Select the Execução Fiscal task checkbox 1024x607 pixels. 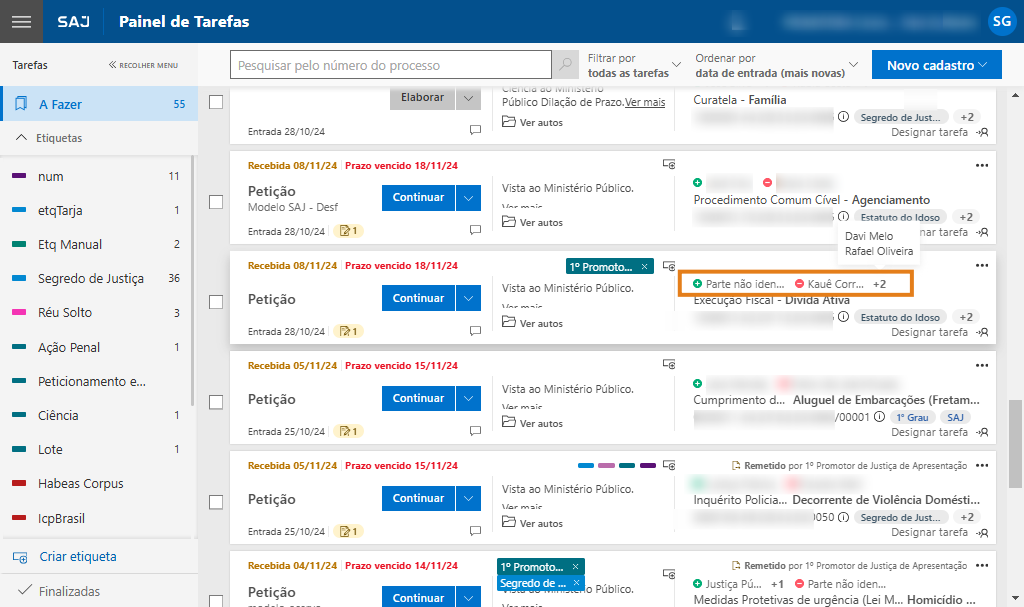click(215, 302)
